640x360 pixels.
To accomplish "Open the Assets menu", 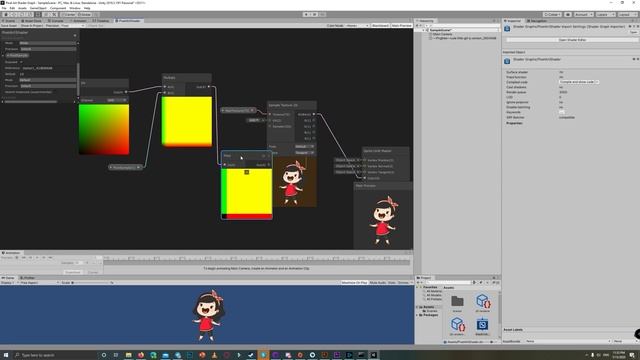I will 22,8.
